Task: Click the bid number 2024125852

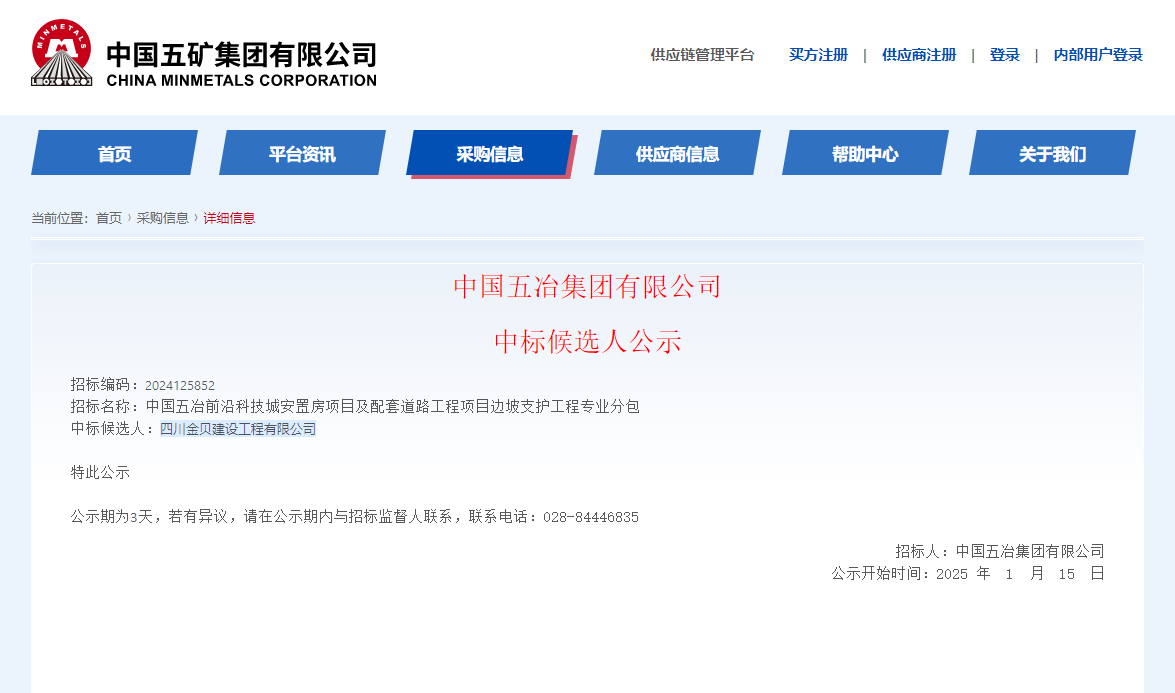Action: coord(180,385)
